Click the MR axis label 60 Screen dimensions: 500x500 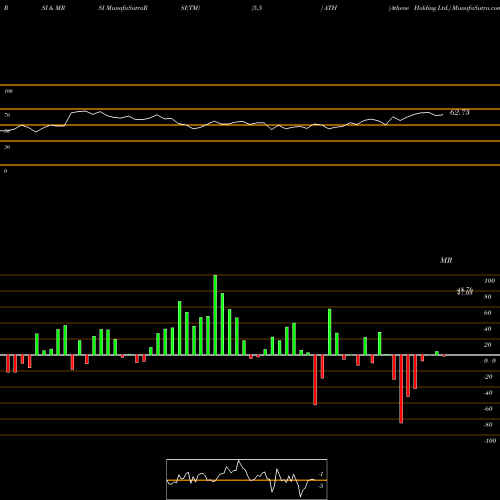coord(488,313)
